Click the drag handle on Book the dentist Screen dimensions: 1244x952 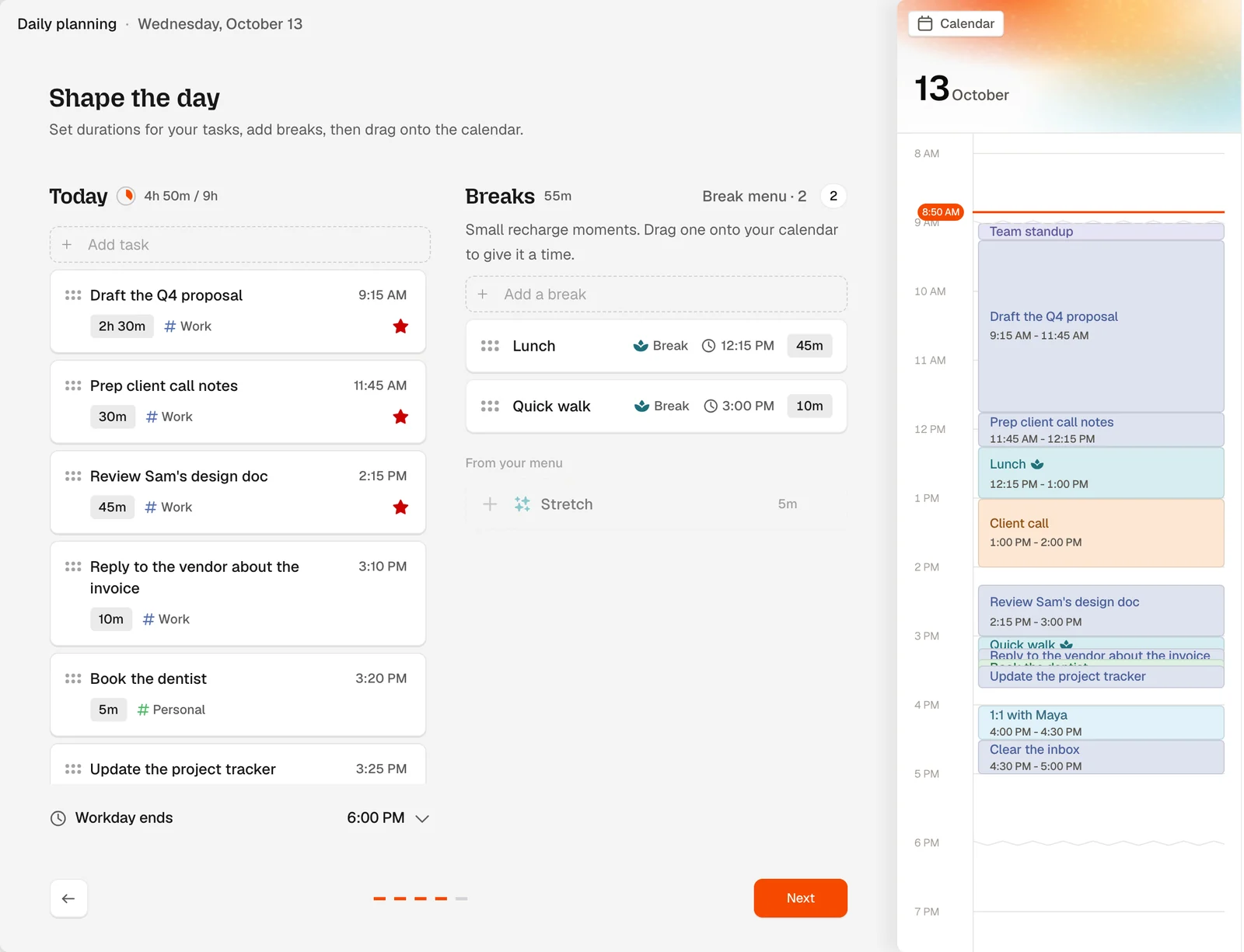[73, 678]
